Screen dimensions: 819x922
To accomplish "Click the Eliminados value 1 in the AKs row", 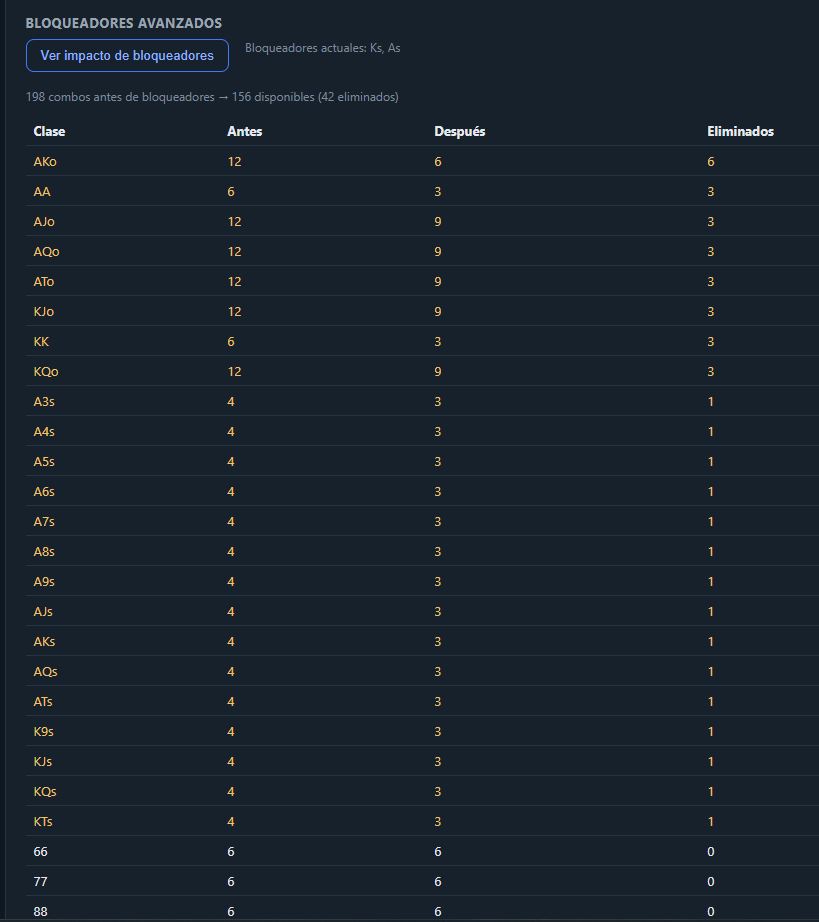I will click(711, 642).
